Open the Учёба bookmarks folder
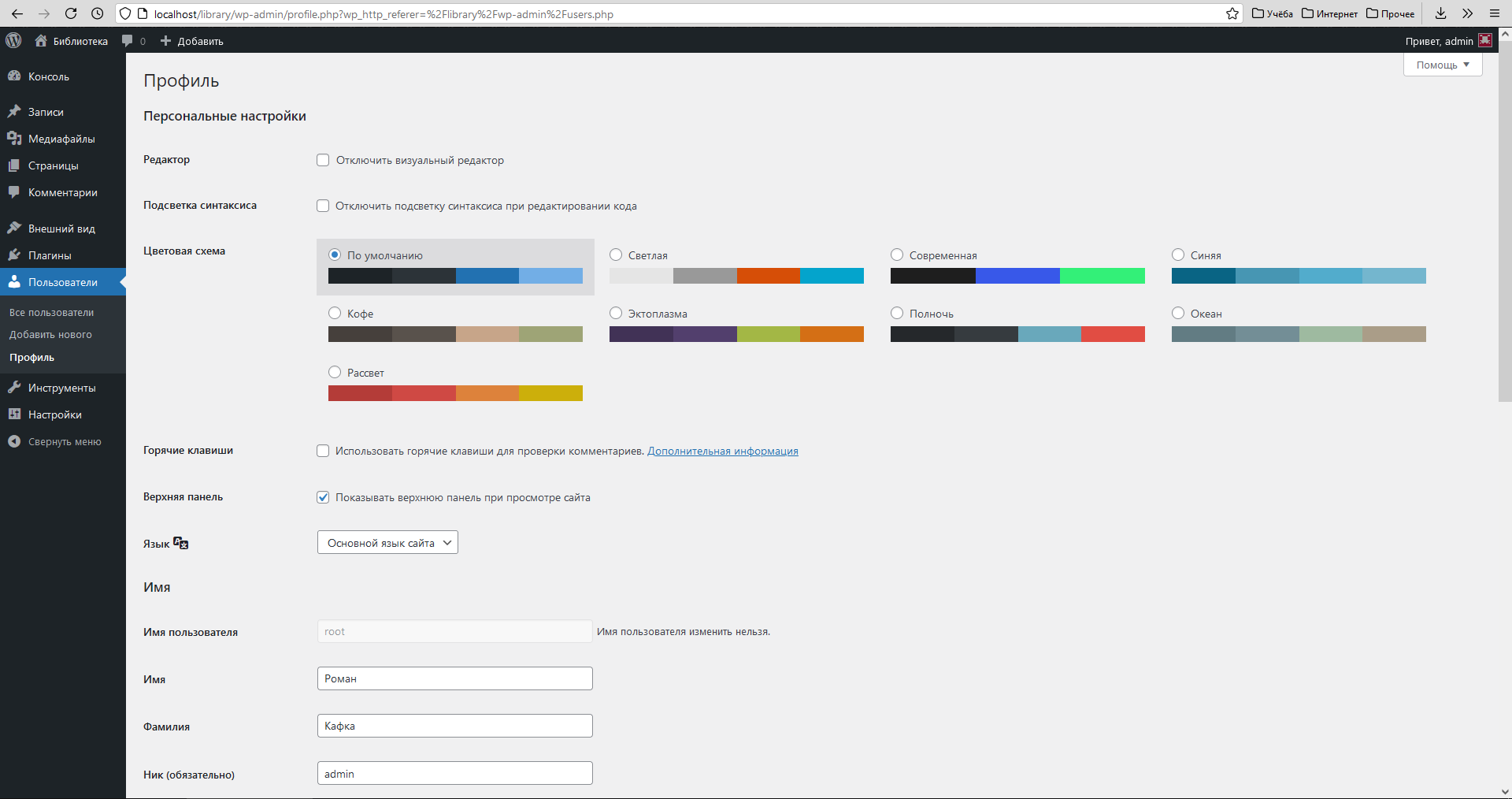1512x799 pixels. click(x=1273, y=13)
